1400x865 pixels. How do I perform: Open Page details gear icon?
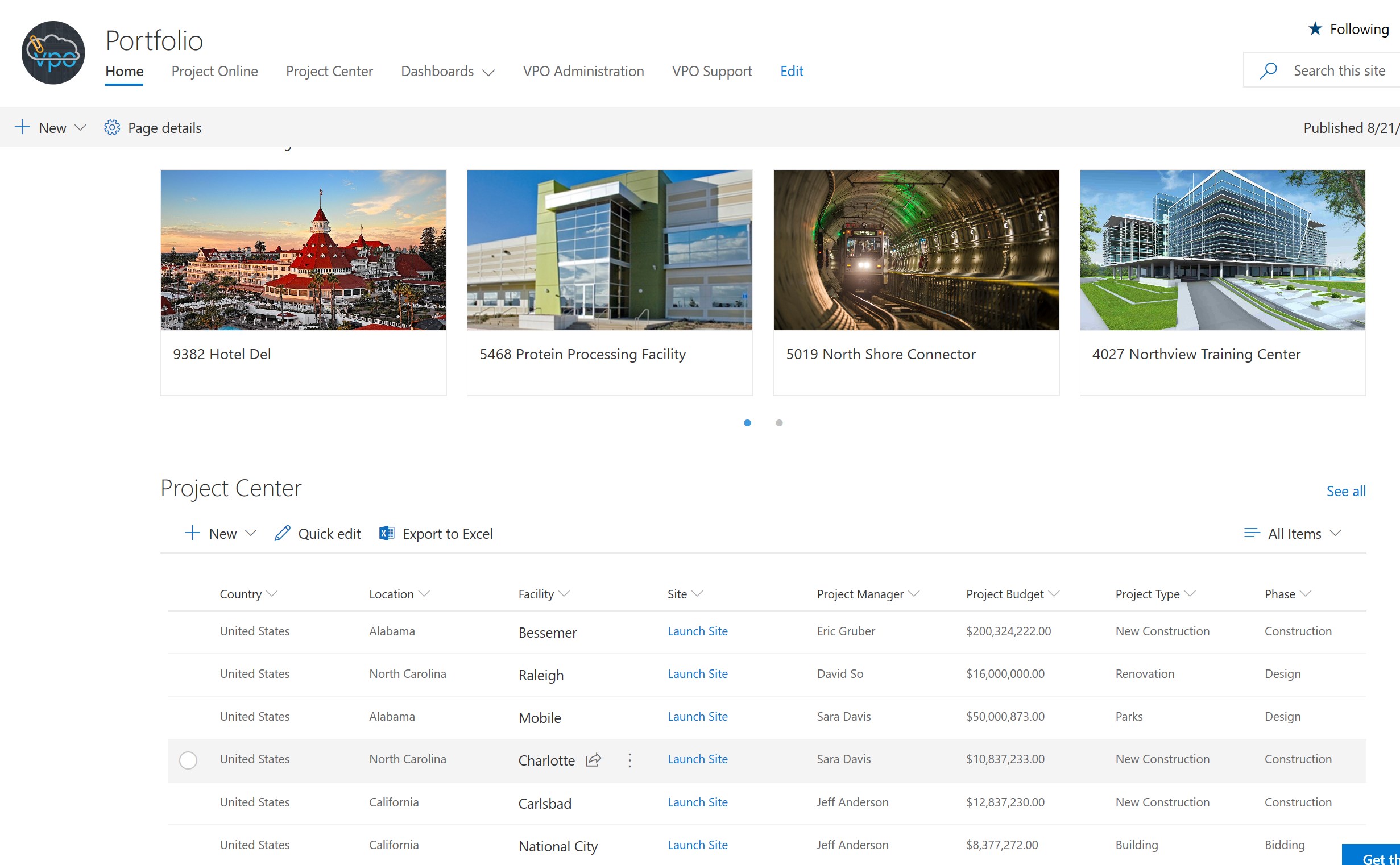111,127
